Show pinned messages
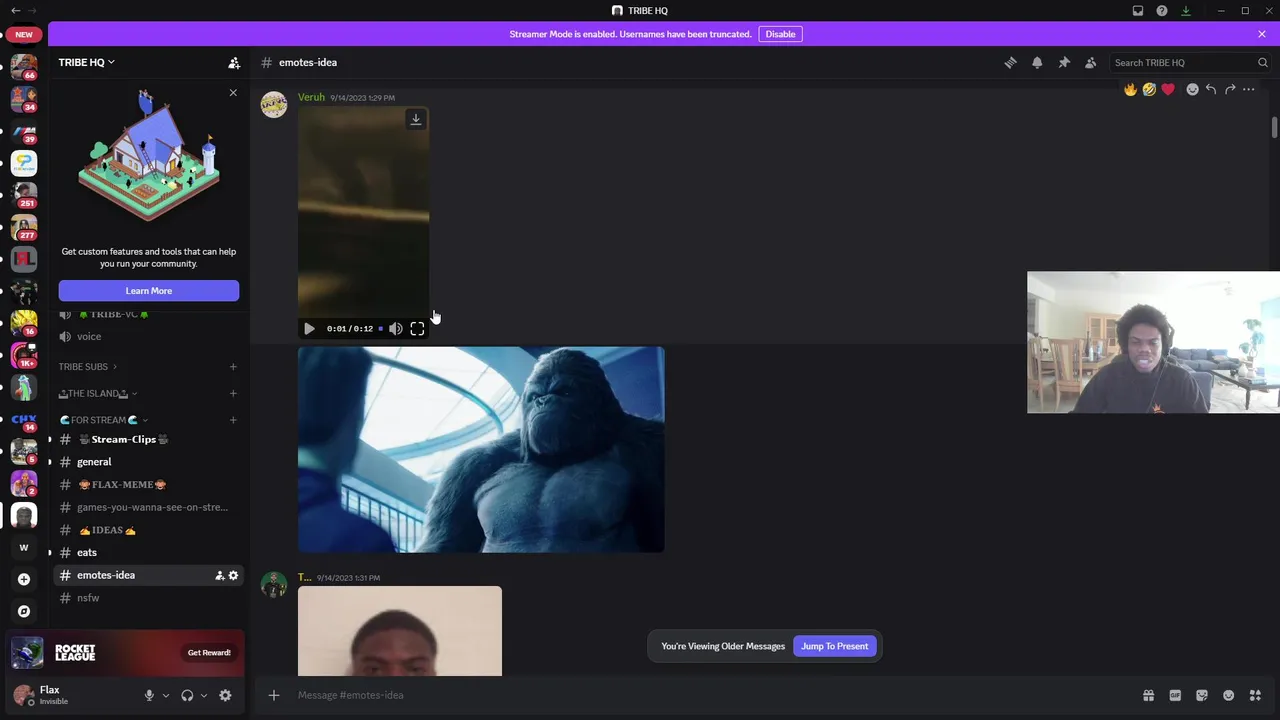The width and height of the screenshot is (1280, 720). coord(1064,62)
